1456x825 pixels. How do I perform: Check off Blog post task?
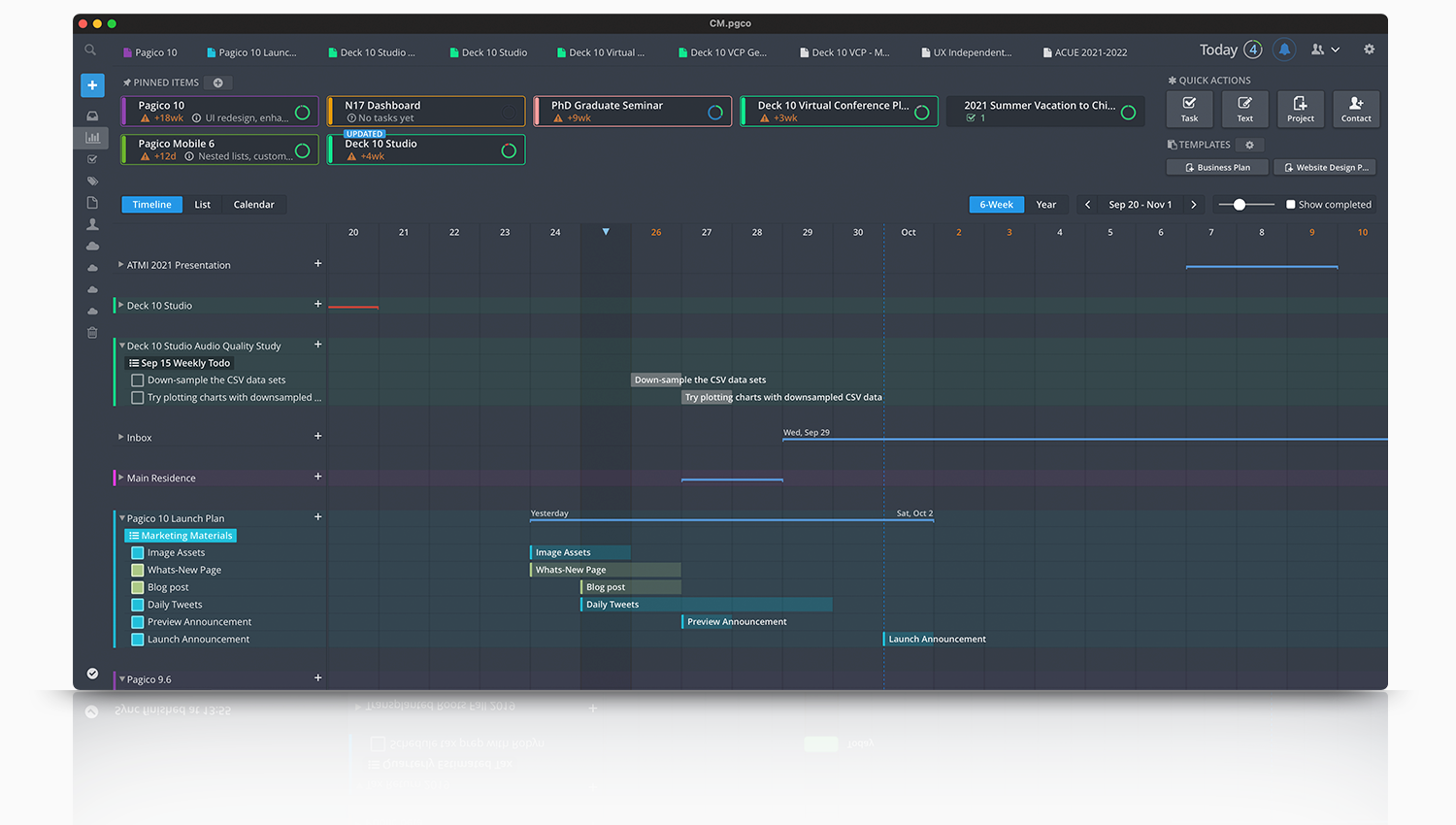(x=138, y=588)
